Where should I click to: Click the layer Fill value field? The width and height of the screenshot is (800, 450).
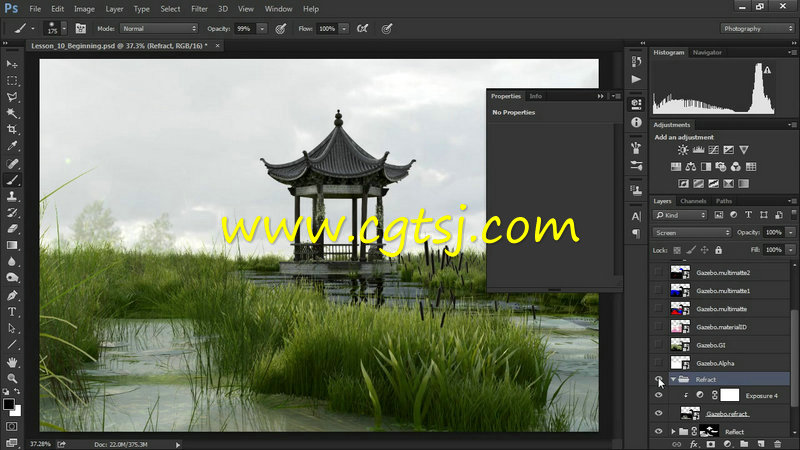pos(773,250)
